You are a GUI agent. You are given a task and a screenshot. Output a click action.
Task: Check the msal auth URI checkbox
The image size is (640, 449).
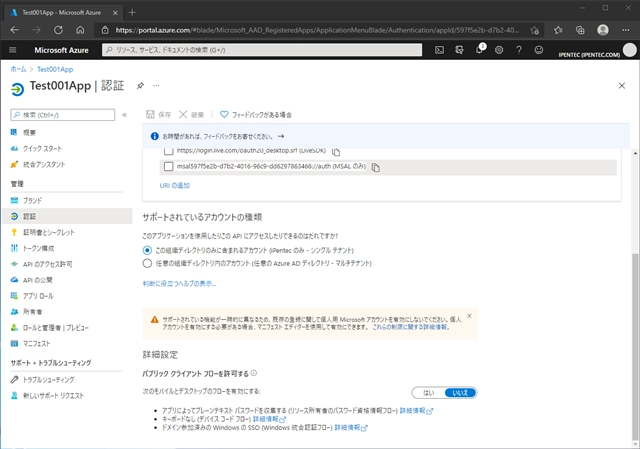point(168,166)
